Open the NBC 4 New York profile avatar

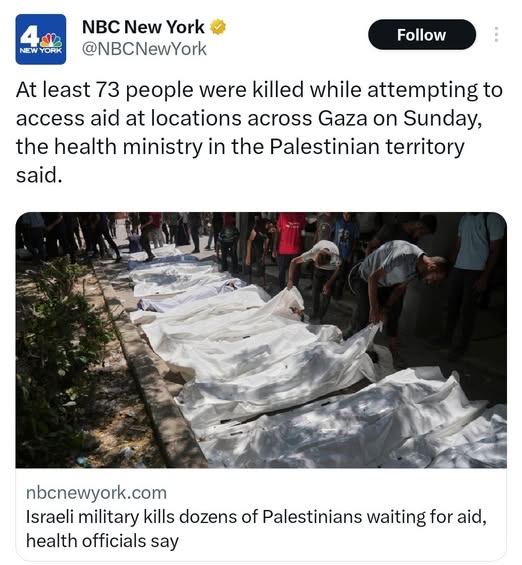[x=41, y=39]
